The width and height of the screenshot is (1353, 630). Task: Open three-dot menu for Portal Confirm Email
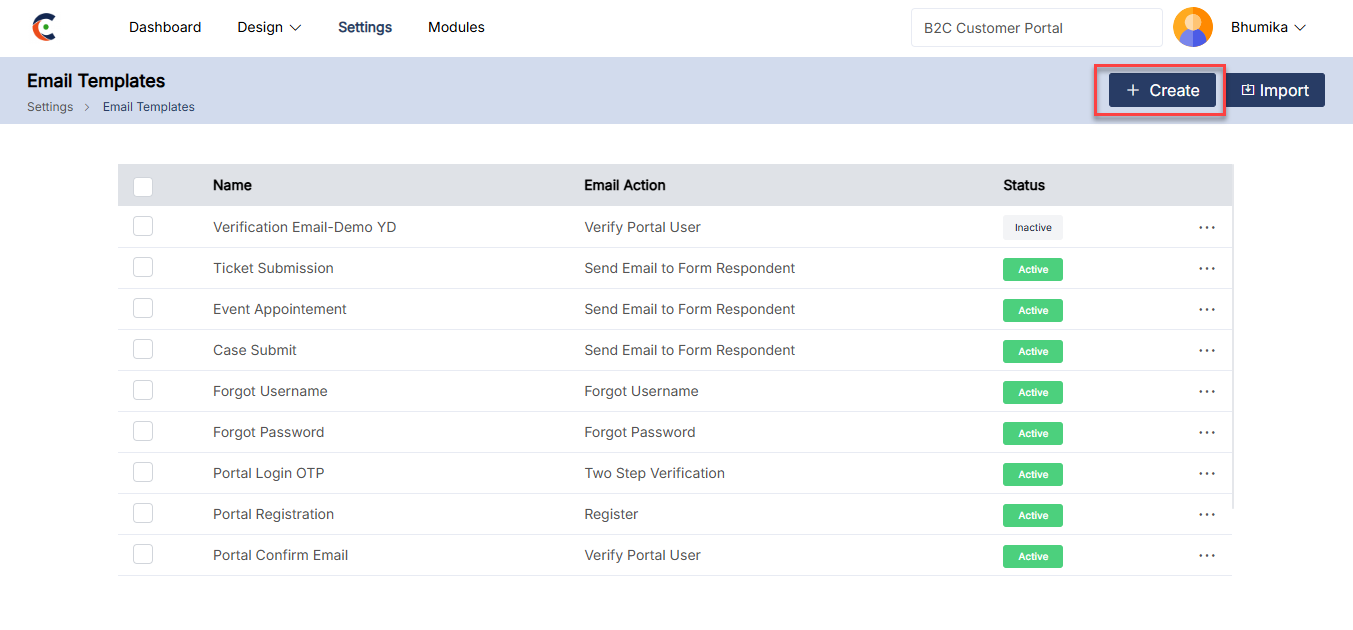click(x=1206, y=556)
